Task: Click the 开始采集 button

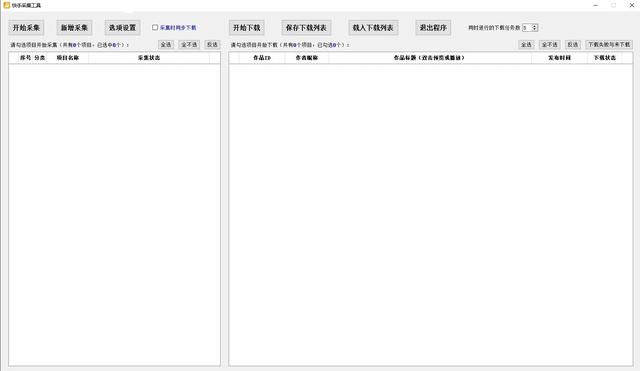Action: (x=26, y=28)
